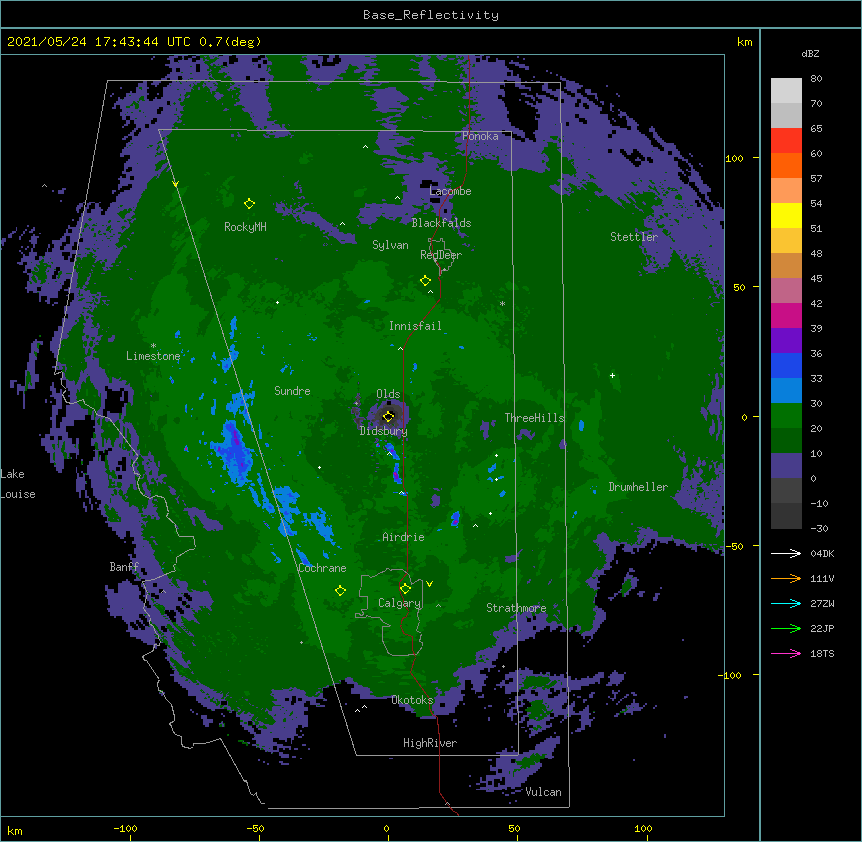Click the Banff label

tap(124, 567)
